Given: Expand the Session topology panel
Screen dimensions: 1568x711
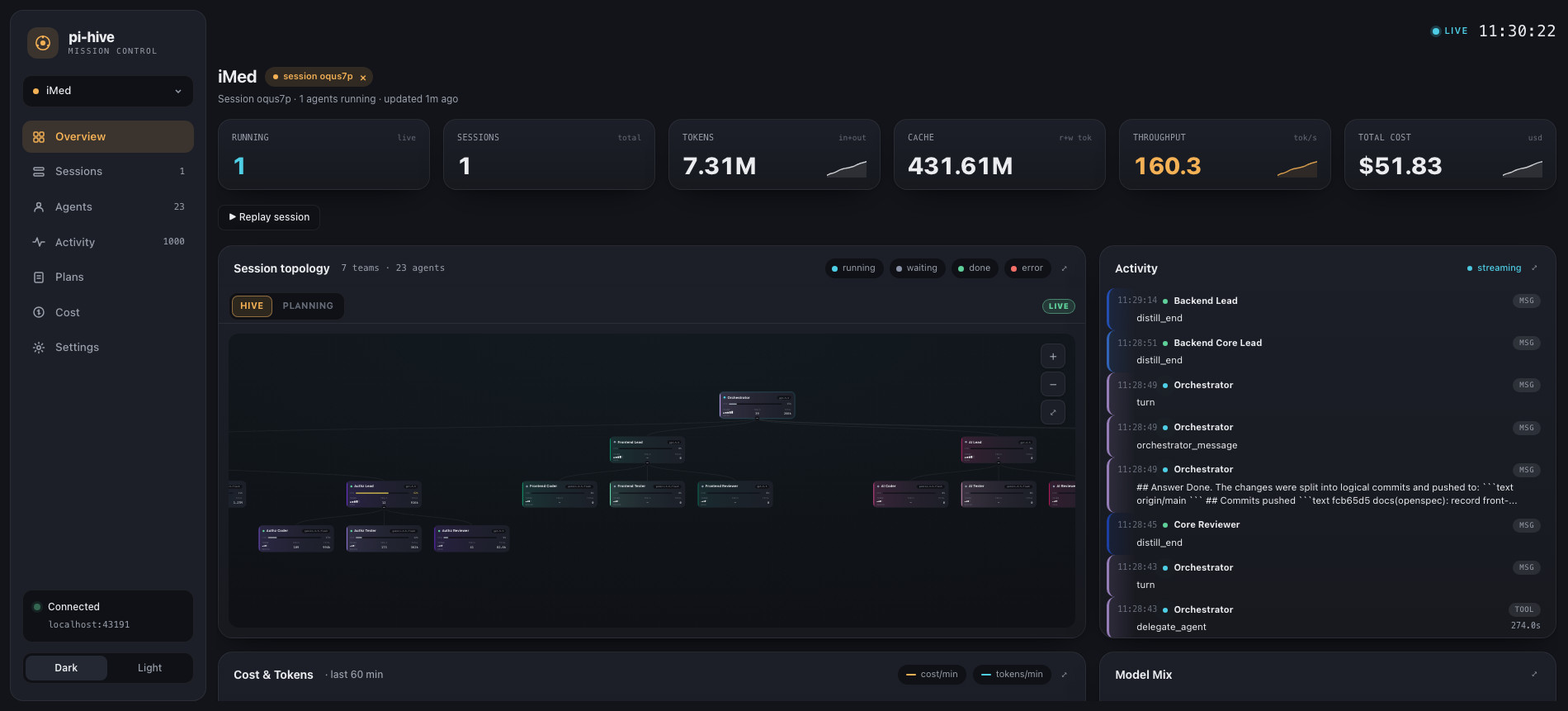Looking at the screenshot, I should pyautogui.click(x=1065, y=268).
